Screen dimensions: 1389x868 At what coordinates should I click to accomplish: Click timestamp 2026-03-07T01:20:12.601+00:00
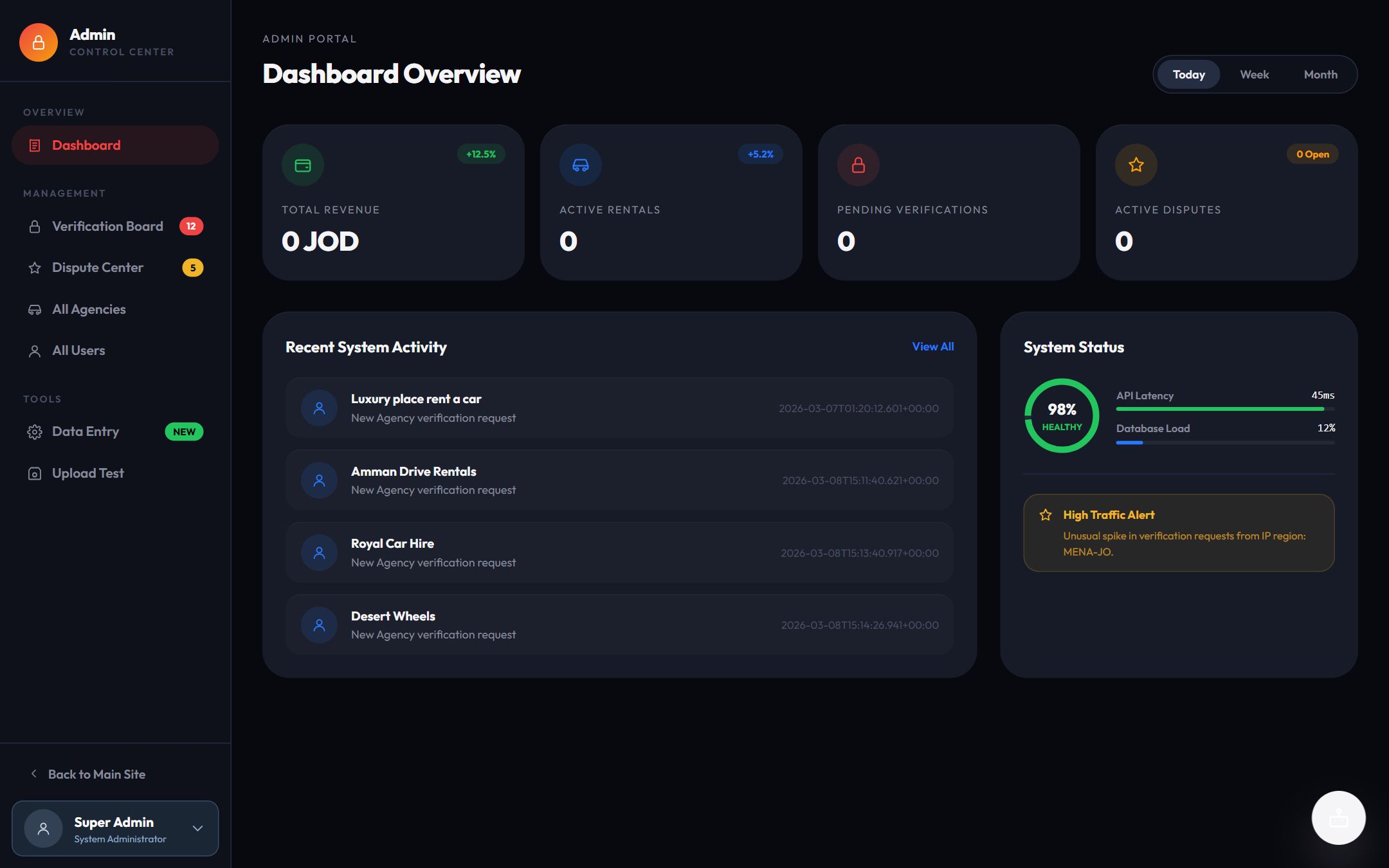858,408
